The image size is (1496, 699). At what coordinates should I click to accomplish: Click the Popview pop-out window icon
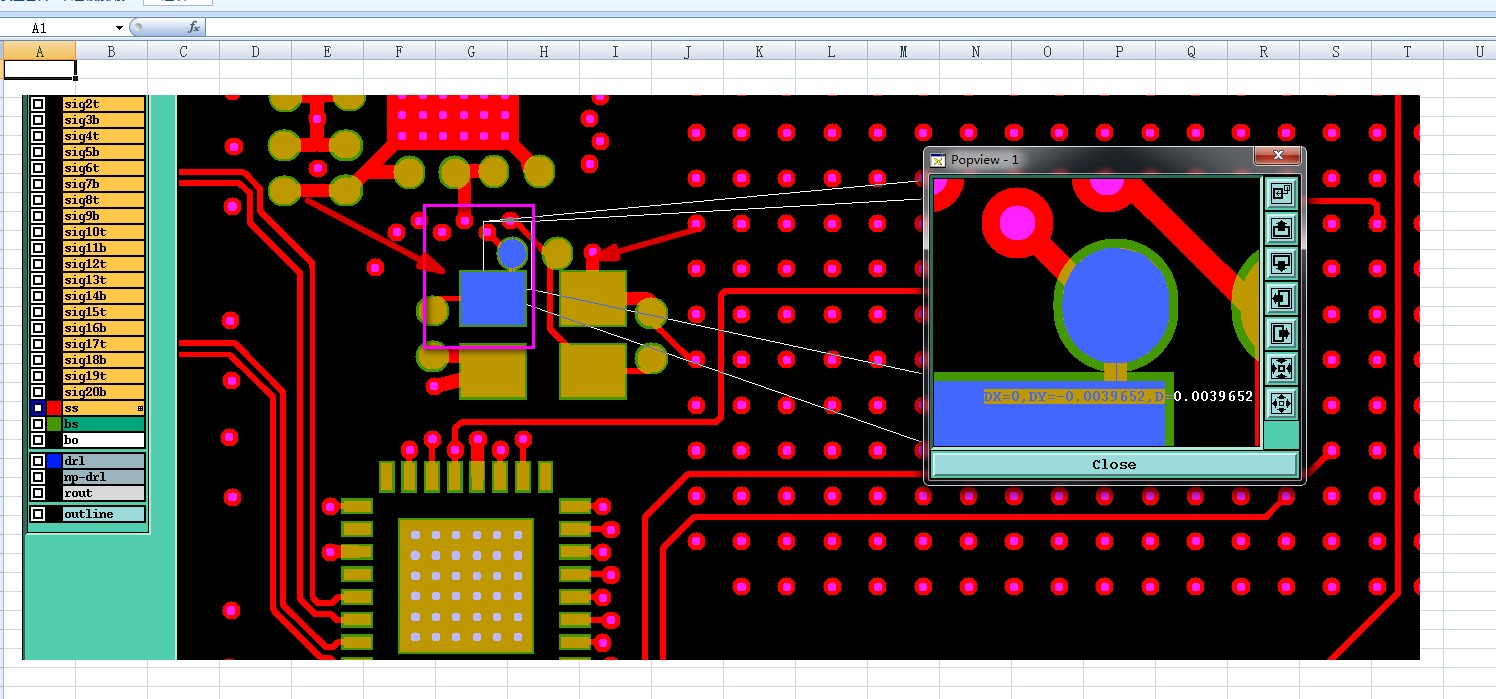1281,193
